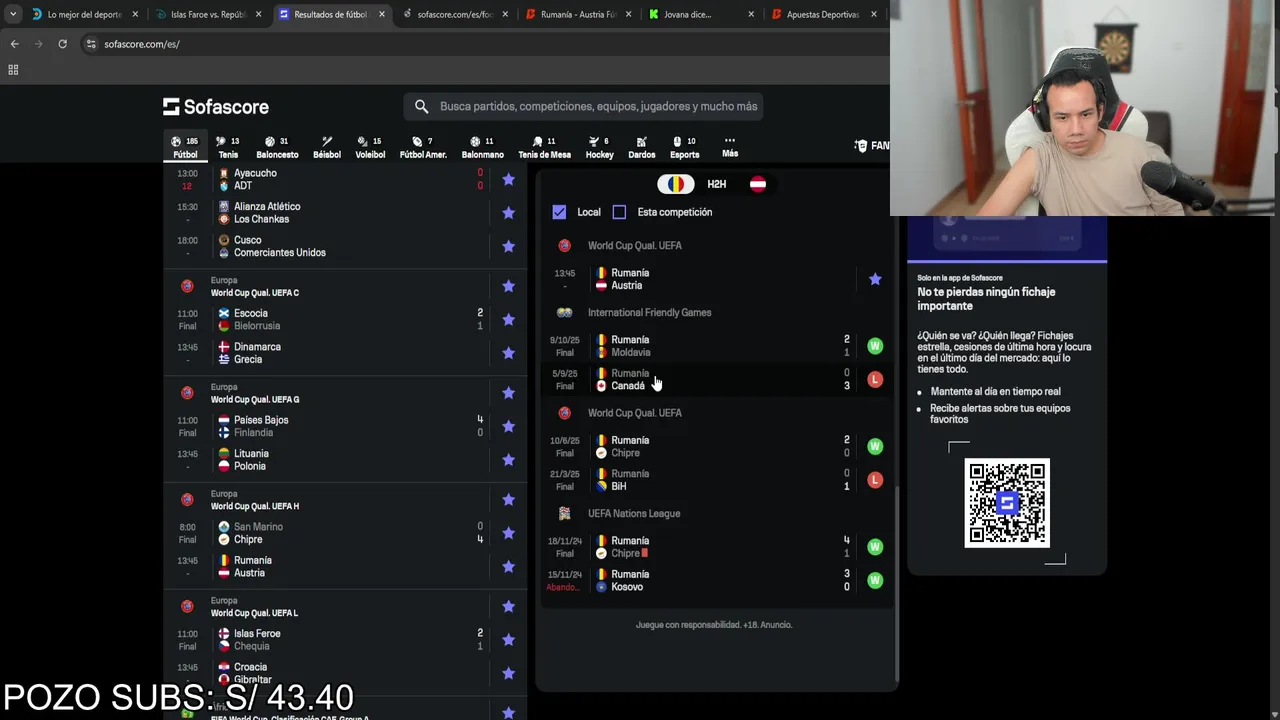Reload the page in browser
This screenshot has height=720, width=1280.
point(62,44)
